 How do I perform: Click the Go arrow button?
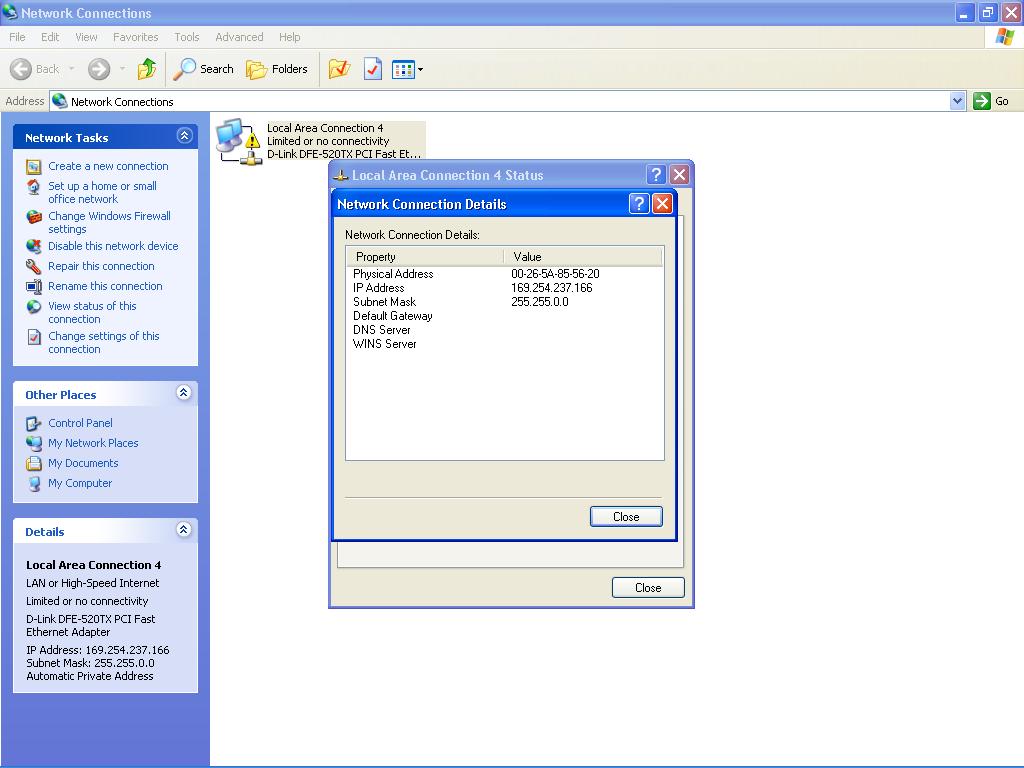[992, 101]
